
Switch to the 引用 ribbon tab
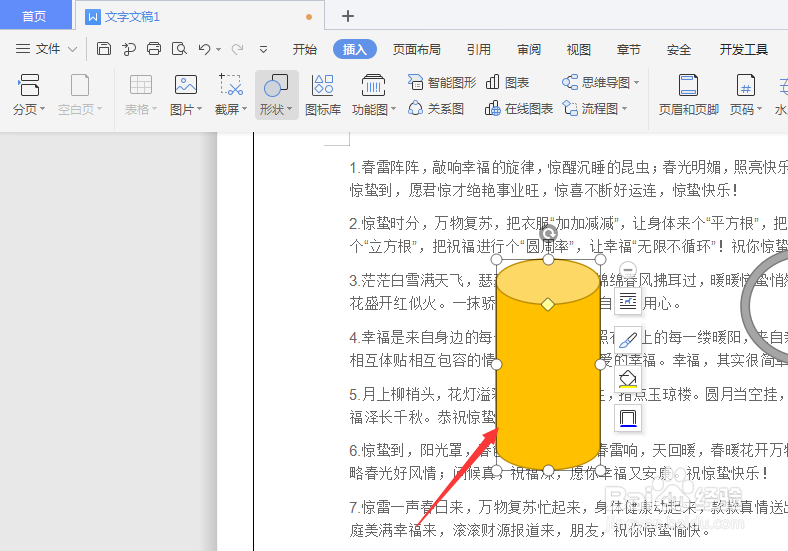478,49
